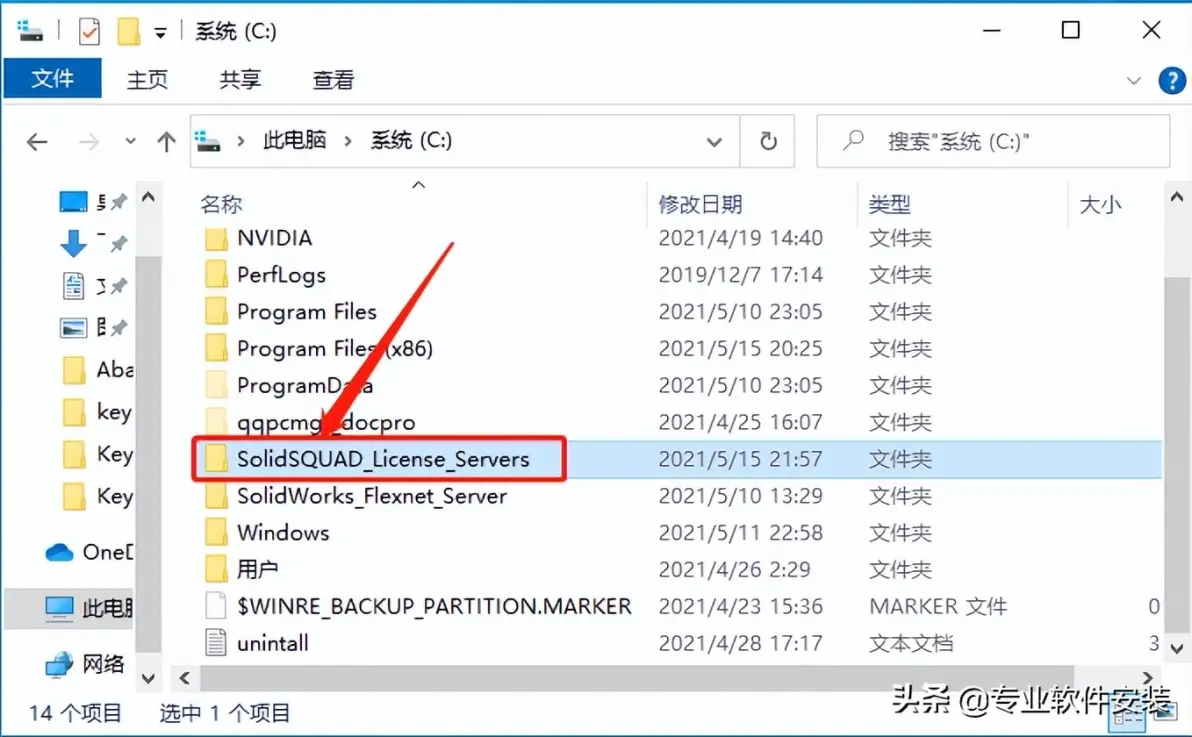Click the NVIDIA folder icon
The width and height of the screenshot is (1192, 737).
[x=216, y=238]
